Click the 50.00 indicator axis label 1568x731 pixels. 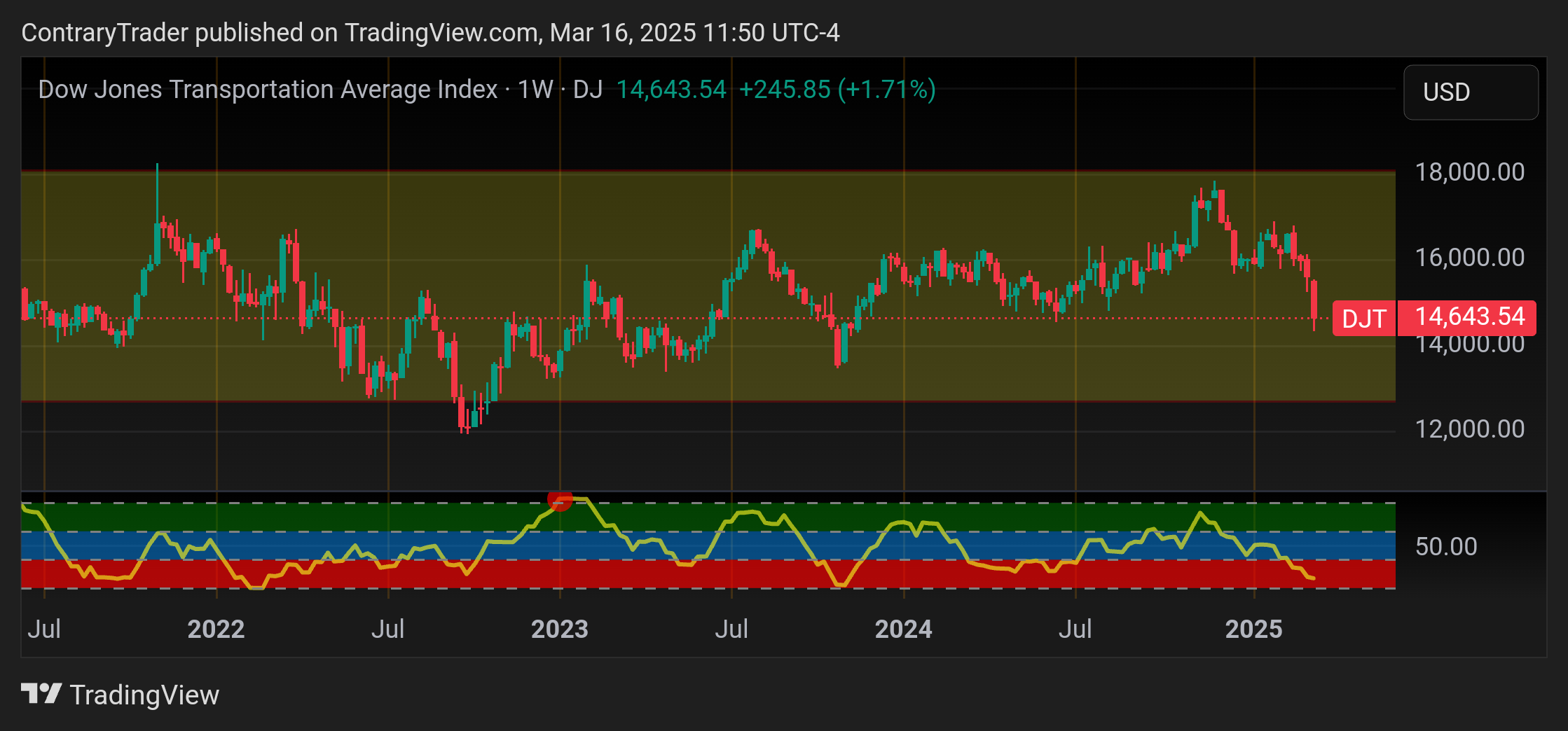coord(1446,547)
